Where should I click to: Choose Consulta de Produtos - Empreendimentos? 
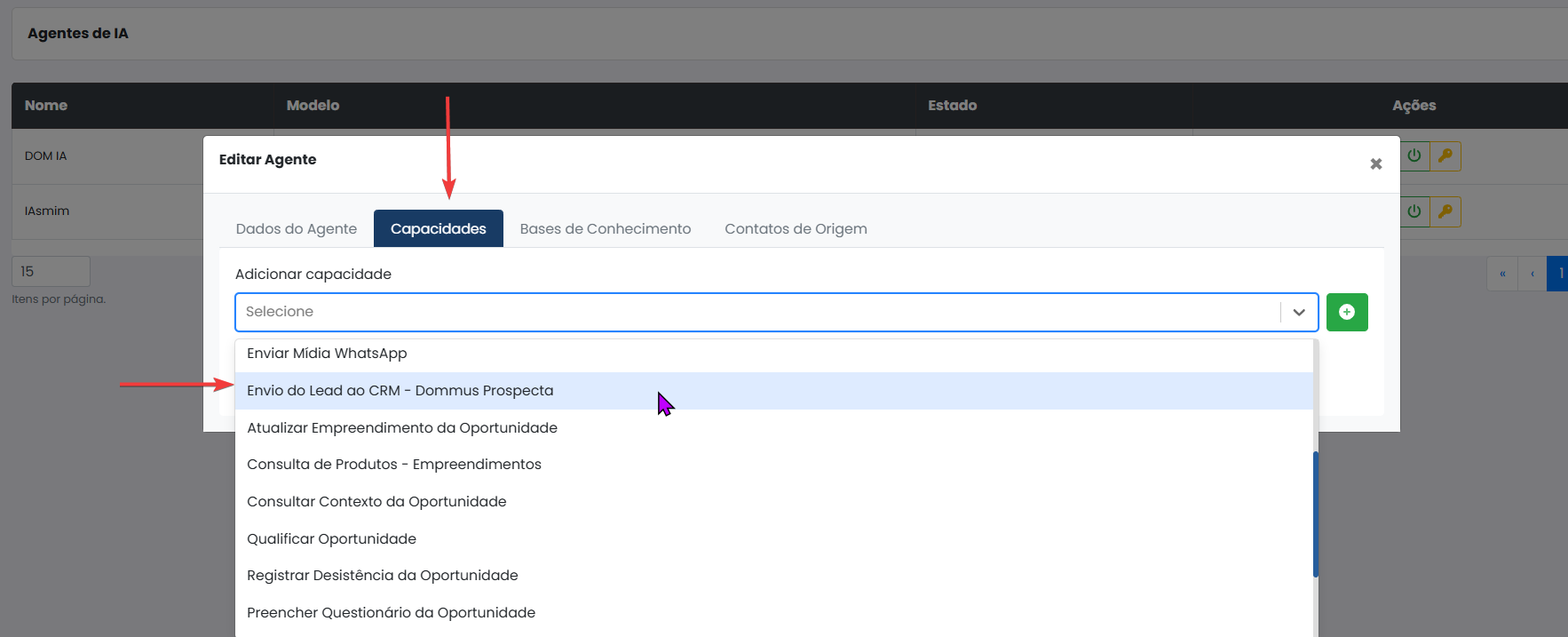point(774,465)
